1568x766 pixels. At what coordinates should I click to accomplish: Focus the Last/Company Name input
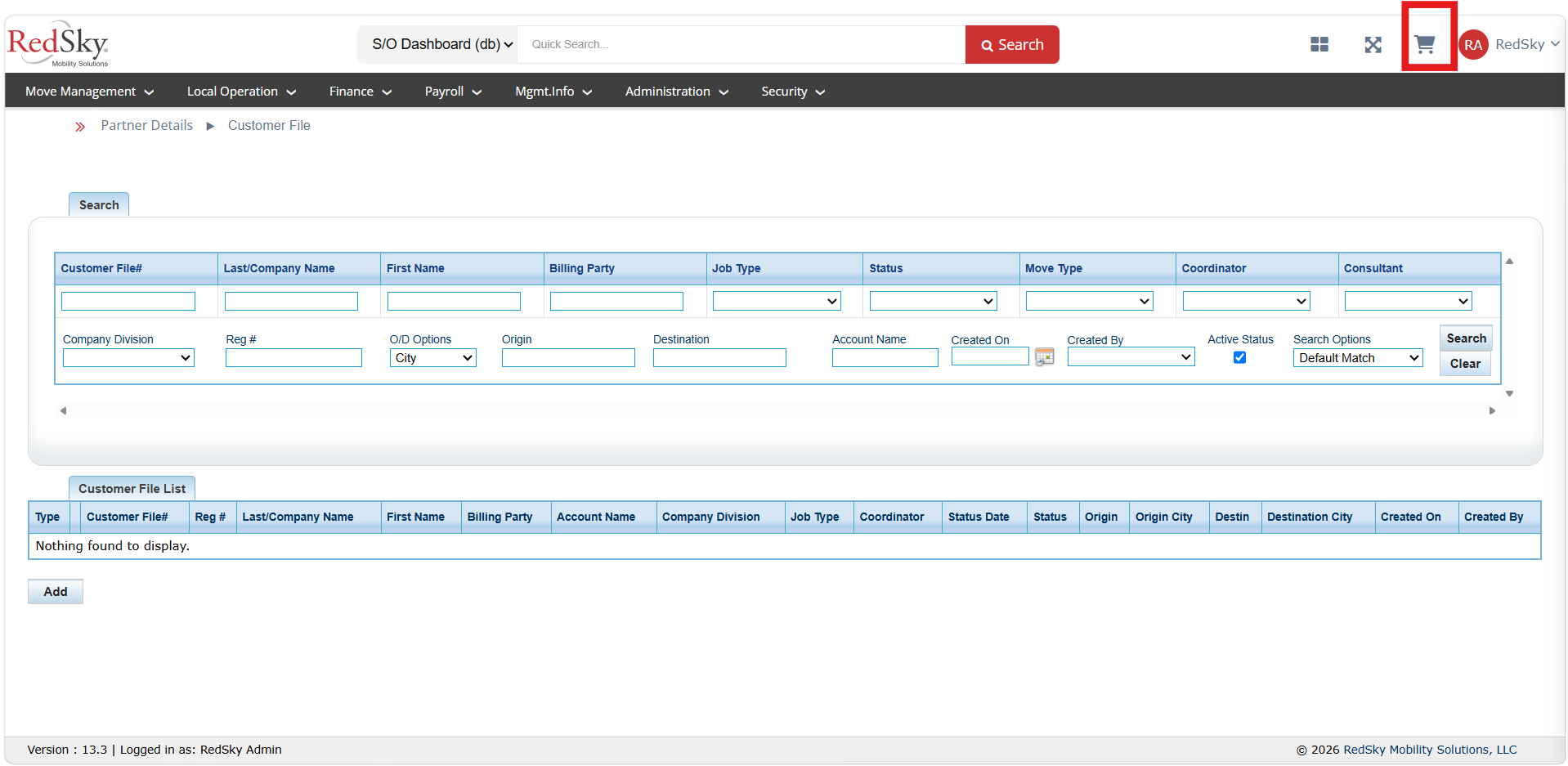pyautogui.click(x=291, y=301)
